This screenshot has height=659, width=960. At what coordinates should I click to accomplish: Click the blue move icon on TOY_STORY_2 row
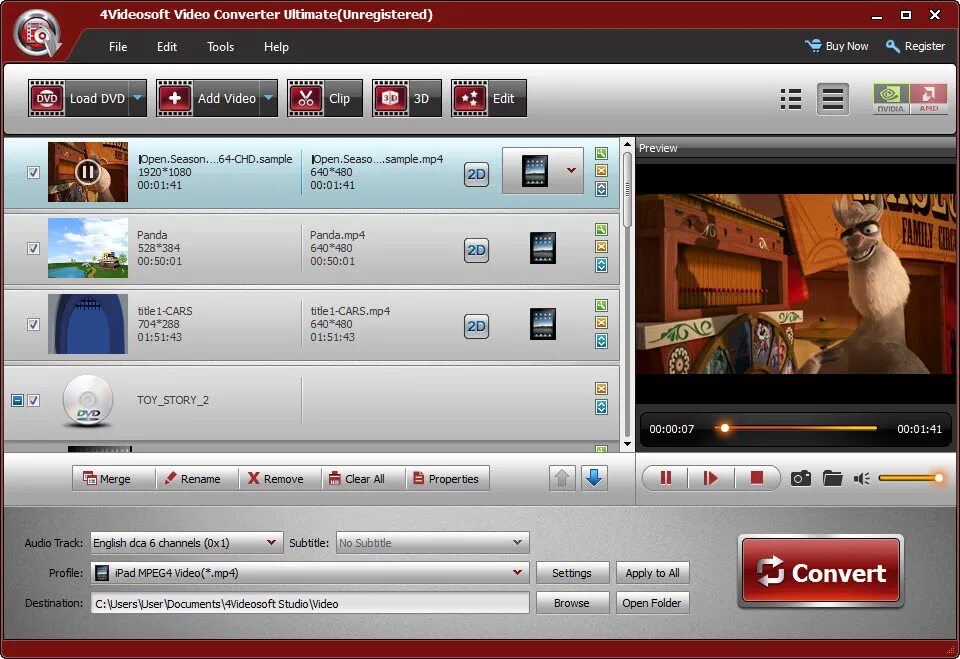601,407
